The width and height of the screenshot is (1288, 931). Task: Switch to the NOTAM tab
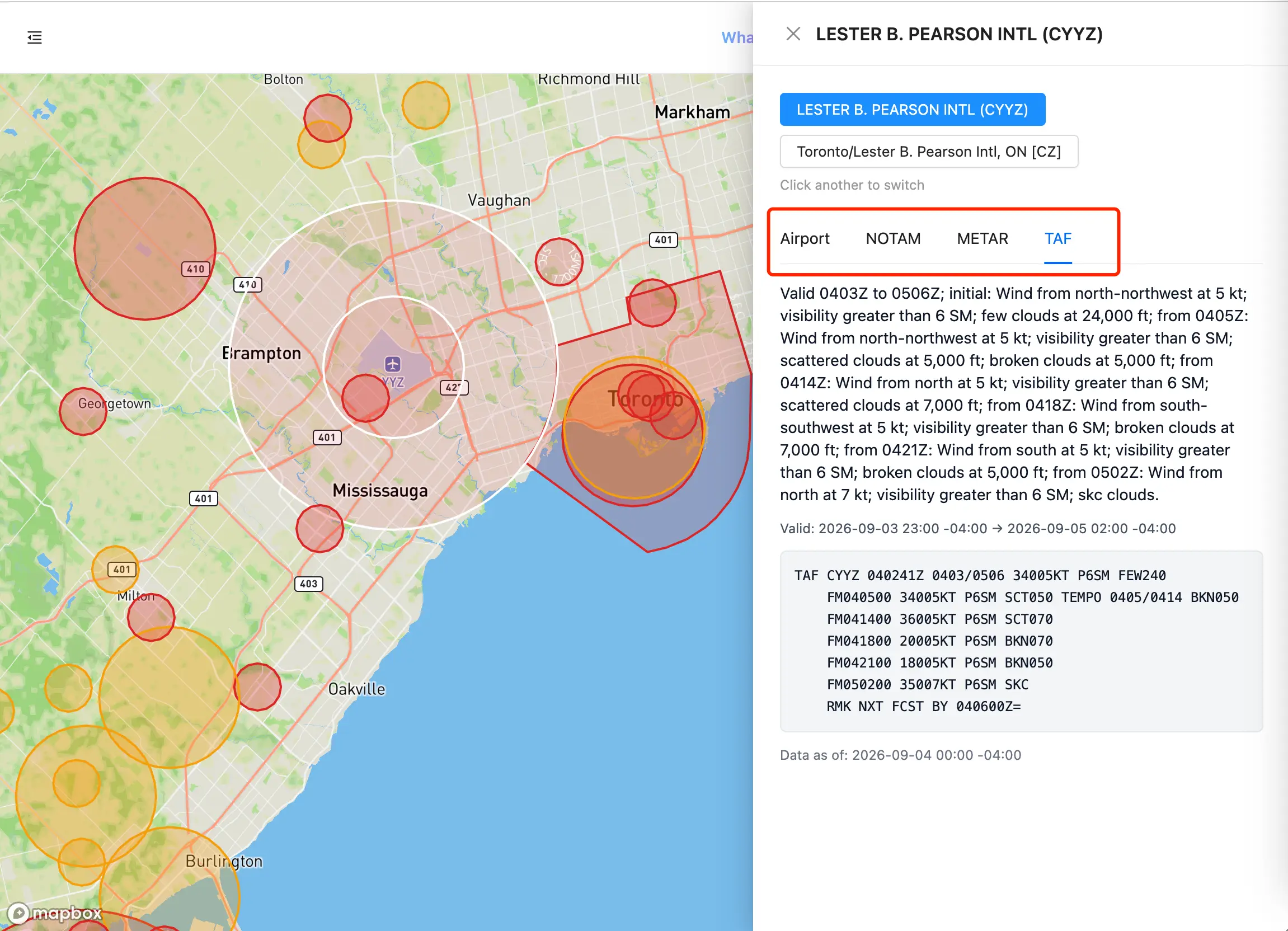[x=893, y=238]
